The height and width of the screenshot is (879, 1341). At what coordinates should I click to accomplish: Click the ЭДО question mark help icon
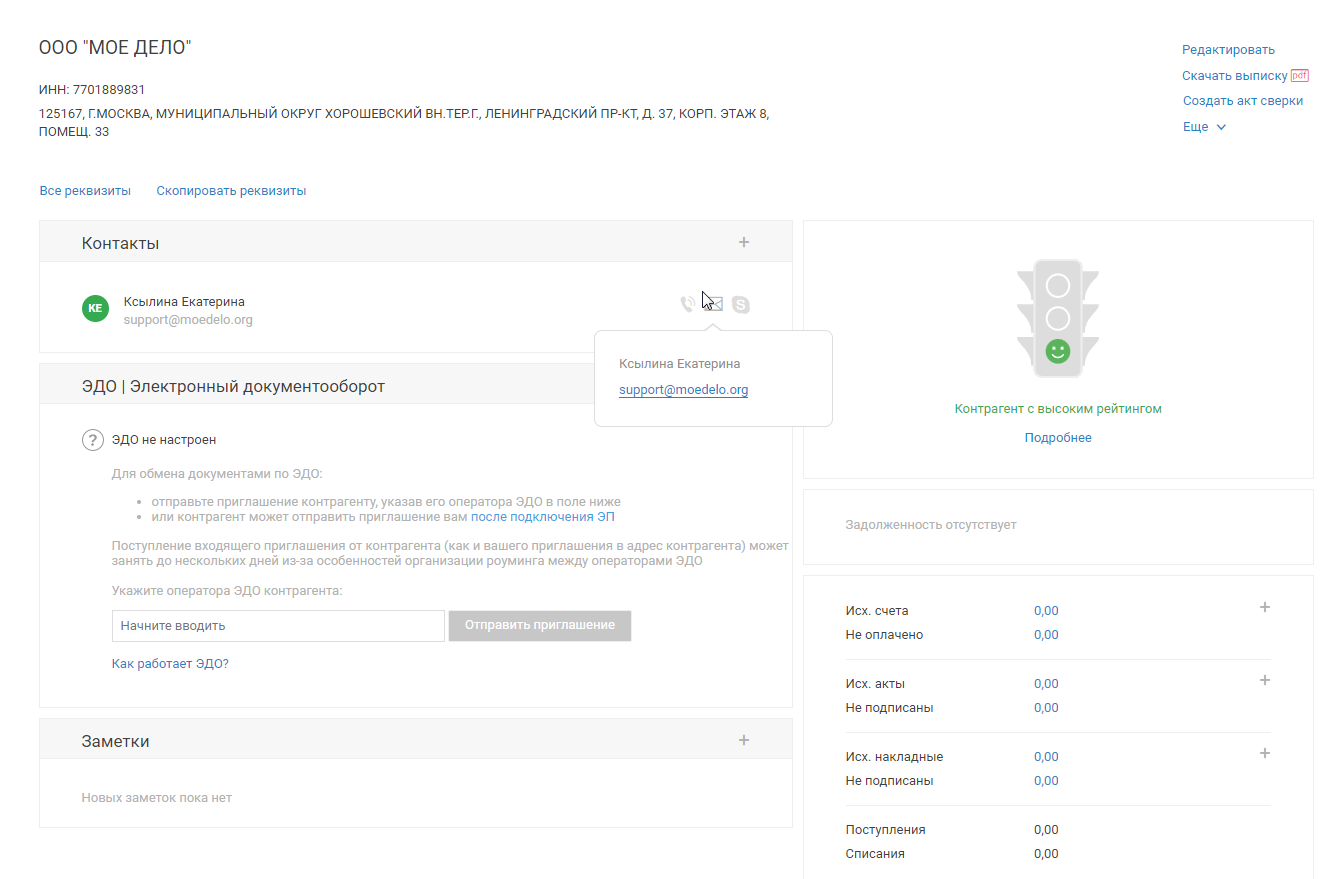click(93, 440)
